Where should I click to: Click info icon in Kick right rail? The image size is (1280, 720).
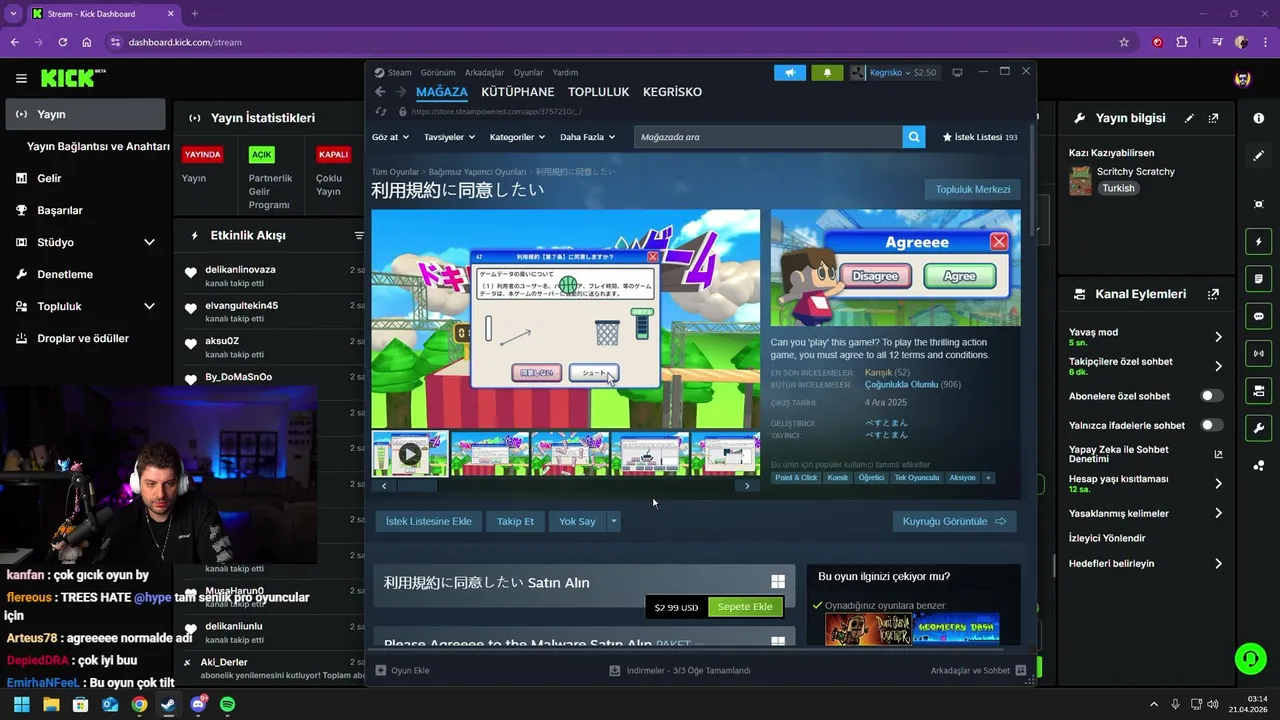tap(1258, 118)
